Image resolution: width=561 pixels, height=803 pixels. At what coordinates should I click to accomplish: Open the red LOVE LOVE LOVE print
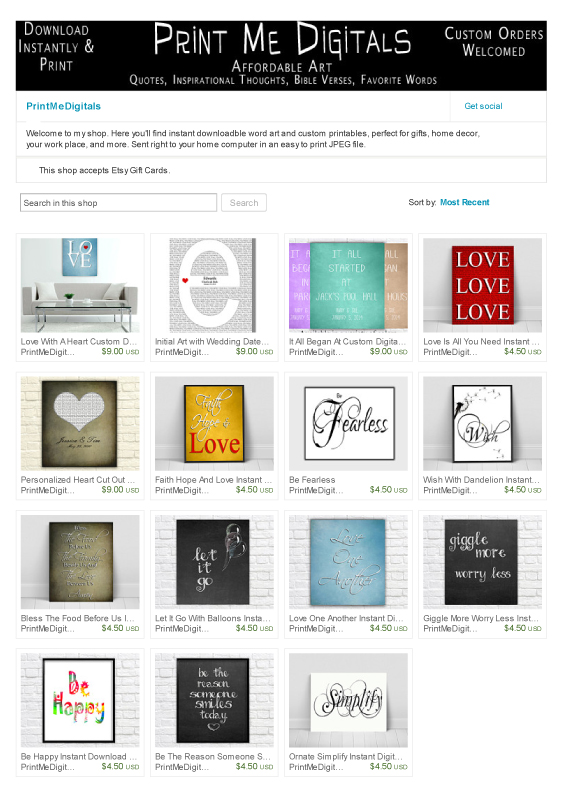(x=482, y=285)
